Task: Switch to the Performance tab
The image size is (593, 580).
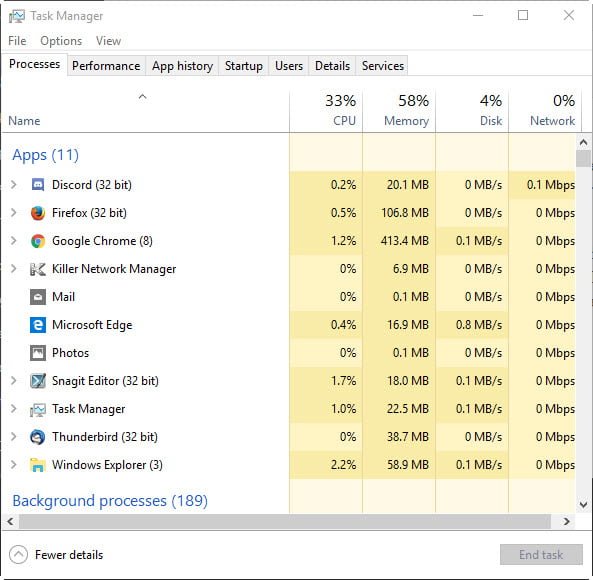Action: [x=106, y=66]
